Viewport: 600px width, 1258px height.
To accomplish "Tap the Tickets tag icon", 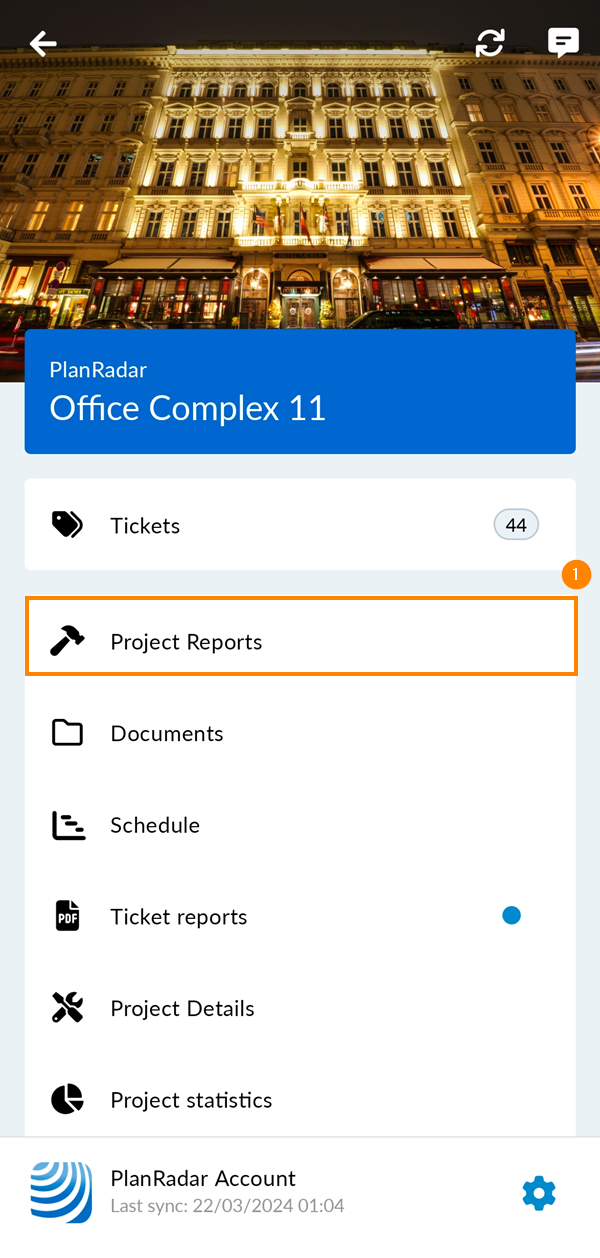I will [67, 525].
